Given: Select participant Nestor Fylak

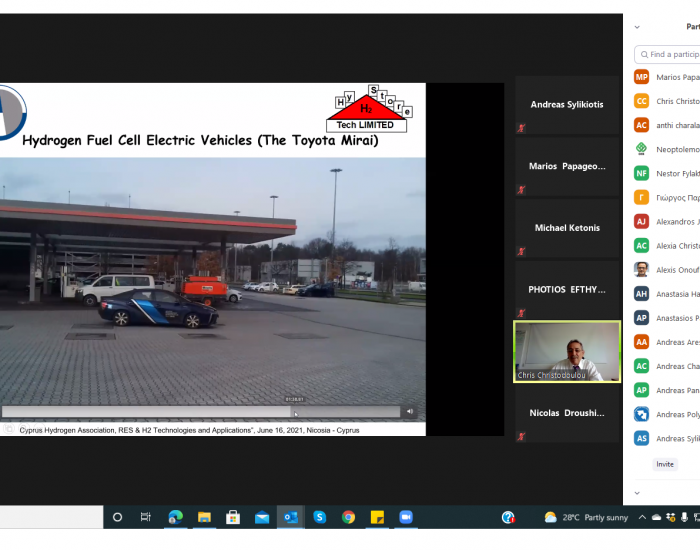Looking at the screenshot, I should pyautogui.click(x=667, y=174).
